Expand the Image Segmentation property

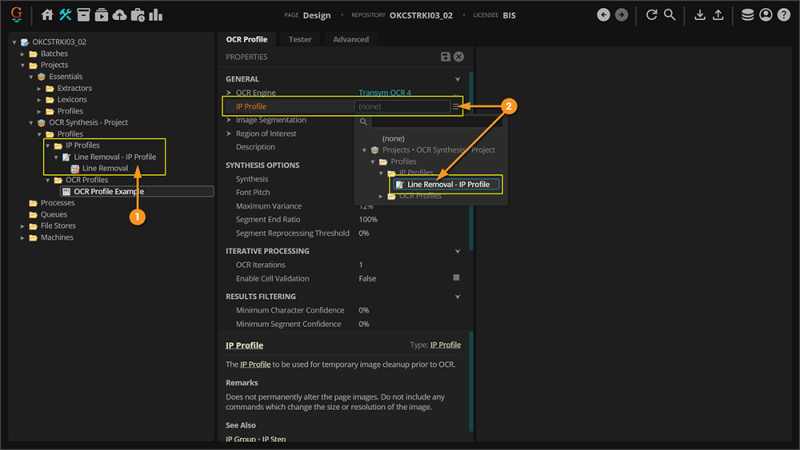pos(229,120)
